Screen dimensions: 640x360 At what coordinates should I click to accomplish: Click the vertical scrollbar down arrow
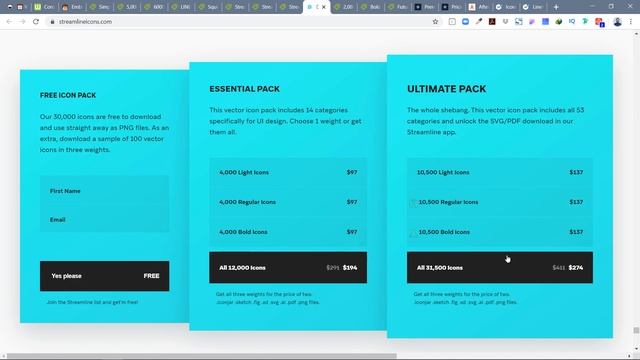click(x=636, y=349)
